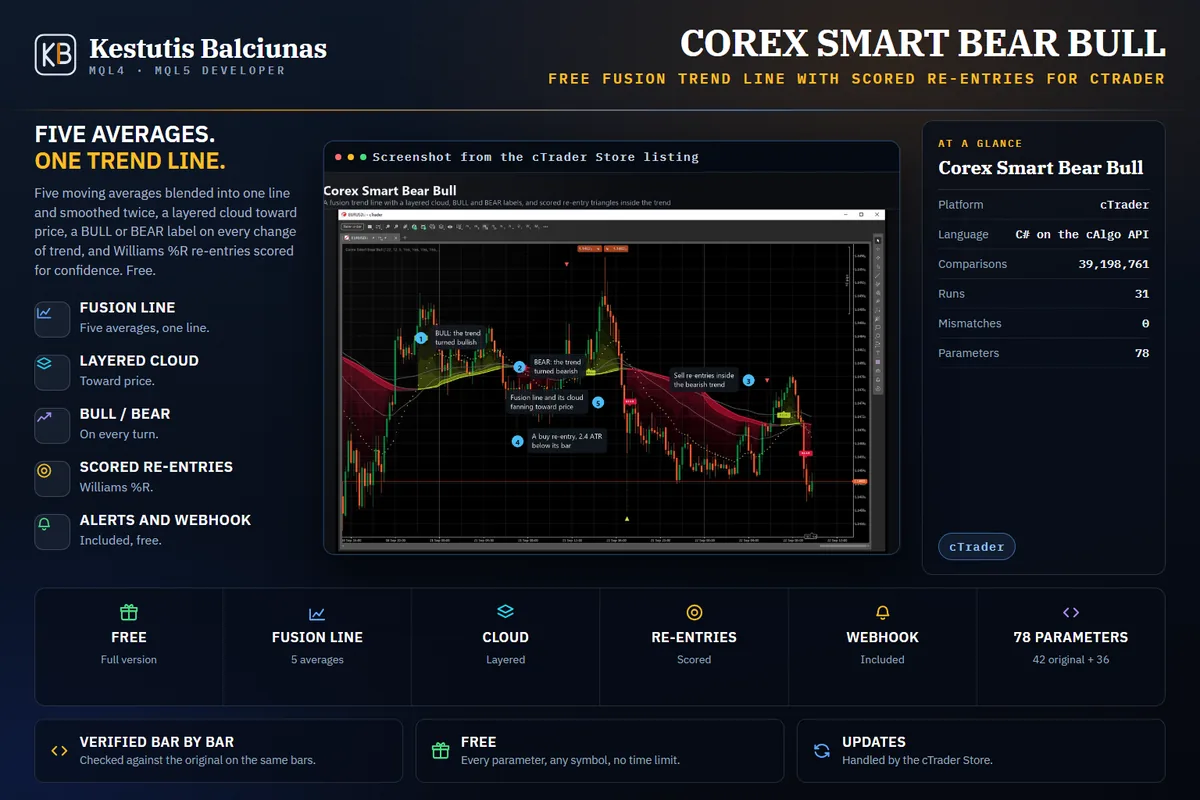The height and width of the screenshot is (800, 1200).
Task: Click the 'FIVE AVERAGES.' heading
Action: coord(125,134)
